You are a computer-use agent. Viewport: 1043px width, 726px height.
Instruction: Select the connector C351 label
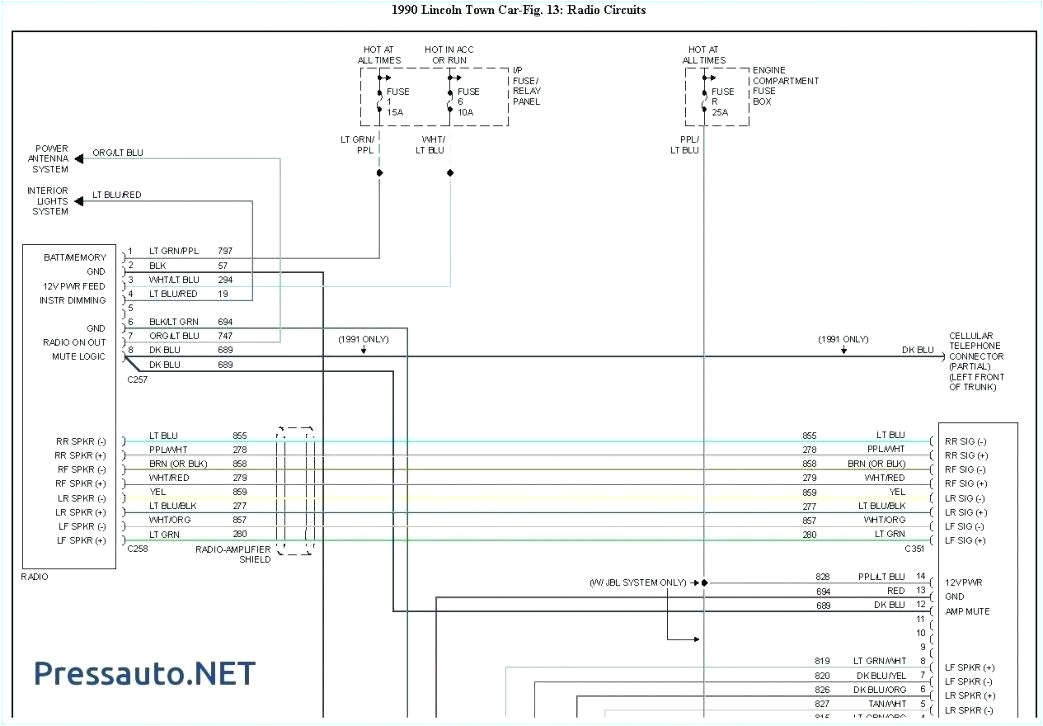(913, 548)
